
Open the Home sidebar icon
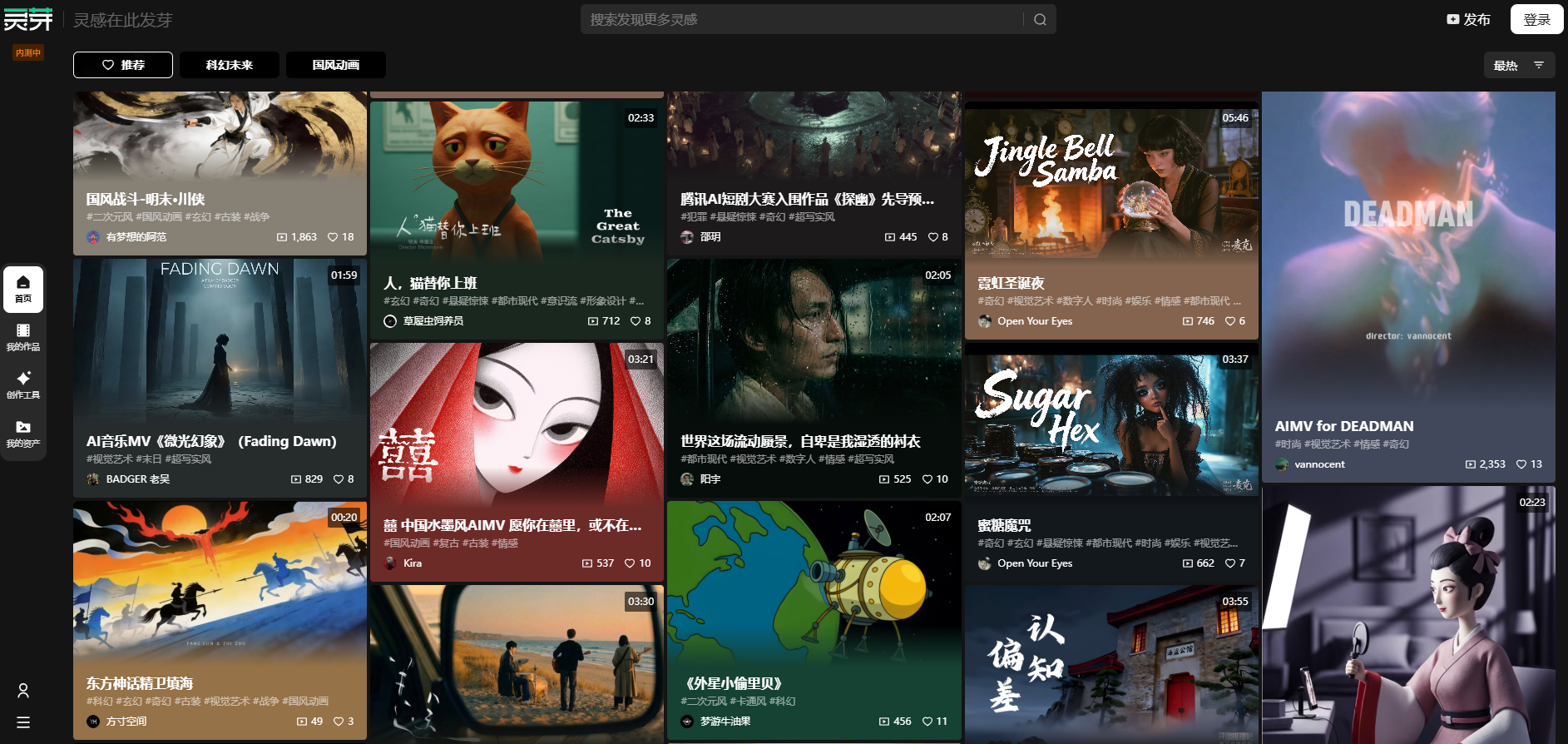point(23,289)
